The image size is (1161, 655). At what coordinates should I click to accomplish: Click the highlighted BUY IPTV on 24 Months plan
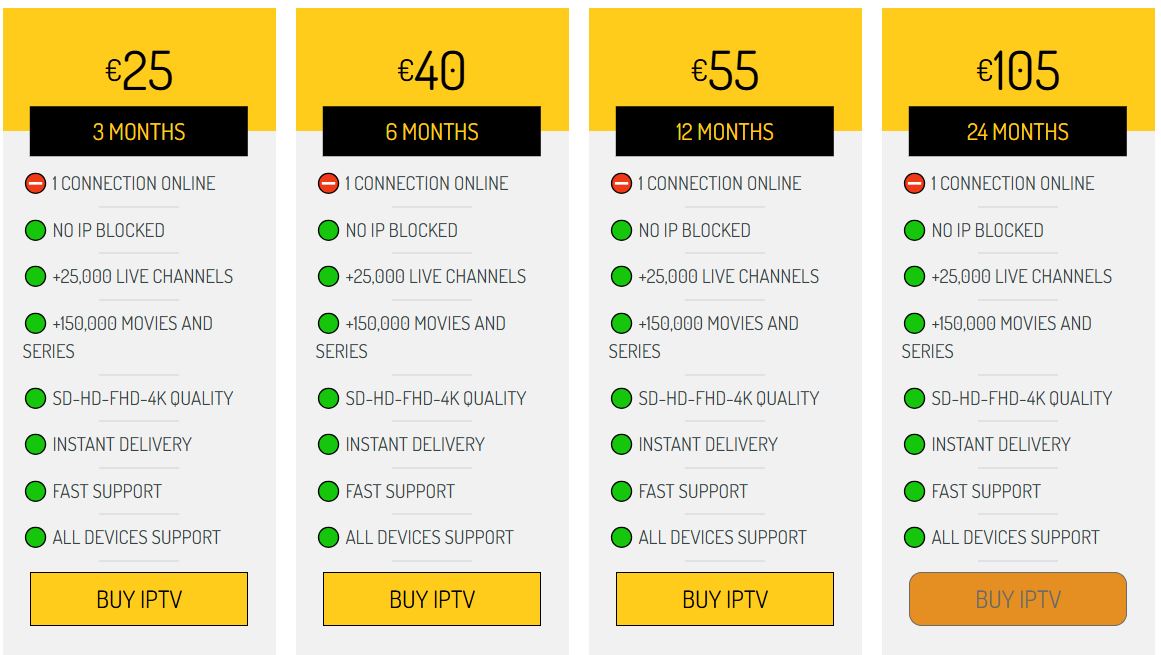click(1016, 598)
